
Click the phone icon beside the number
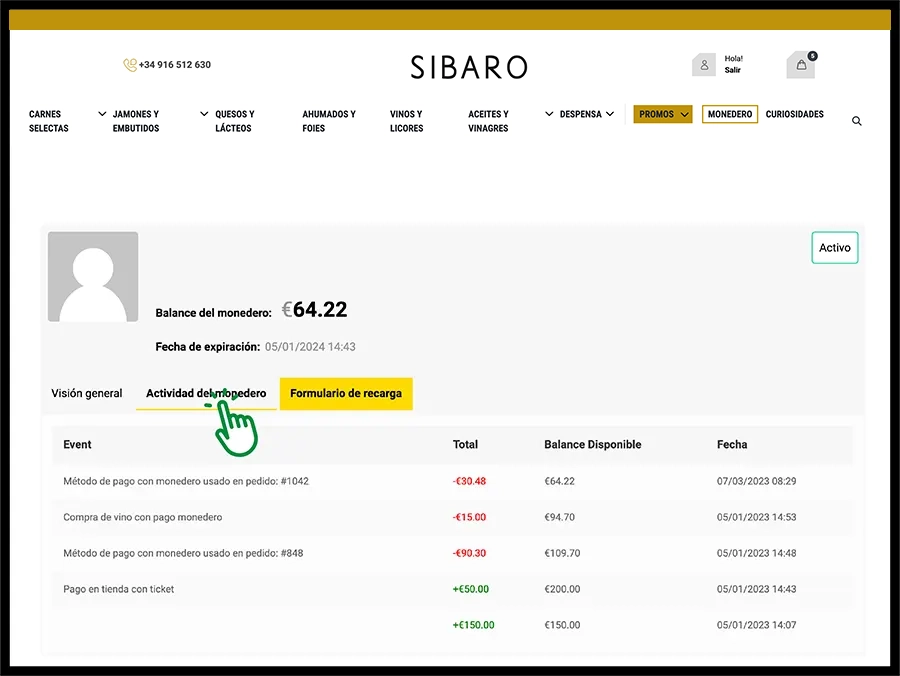pos(130,65)
